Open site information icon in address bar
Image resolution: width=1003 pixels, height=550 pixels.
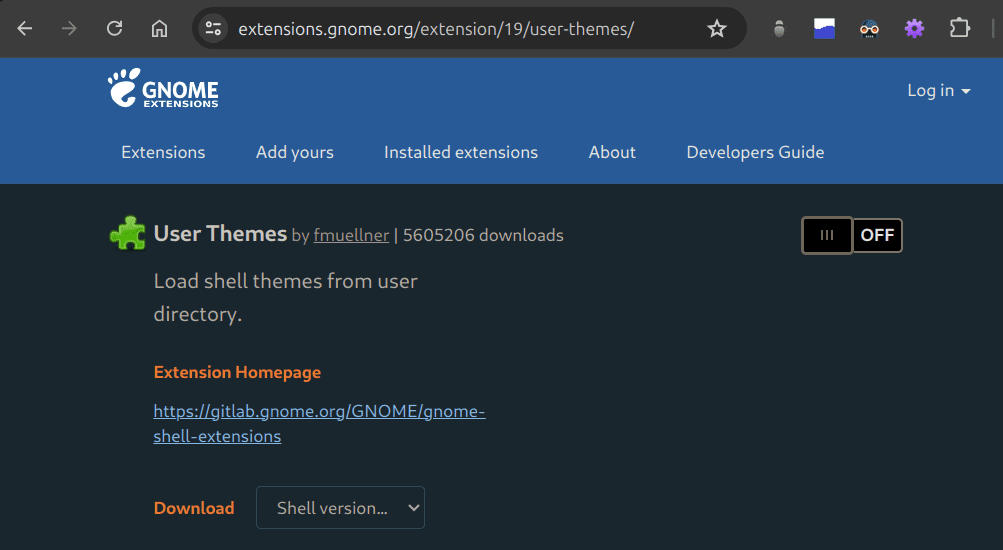tap(213, 29)
